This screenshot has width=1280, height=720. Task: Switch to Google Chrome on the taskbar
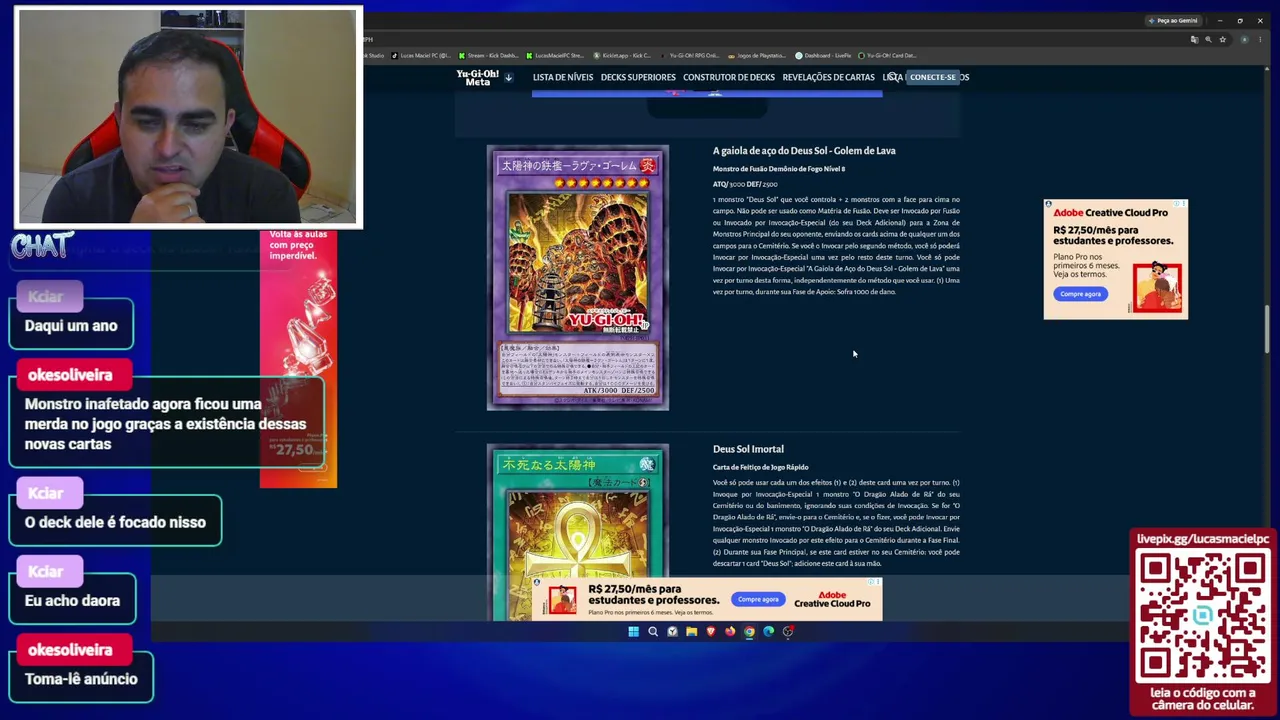[x=749, y=631]
